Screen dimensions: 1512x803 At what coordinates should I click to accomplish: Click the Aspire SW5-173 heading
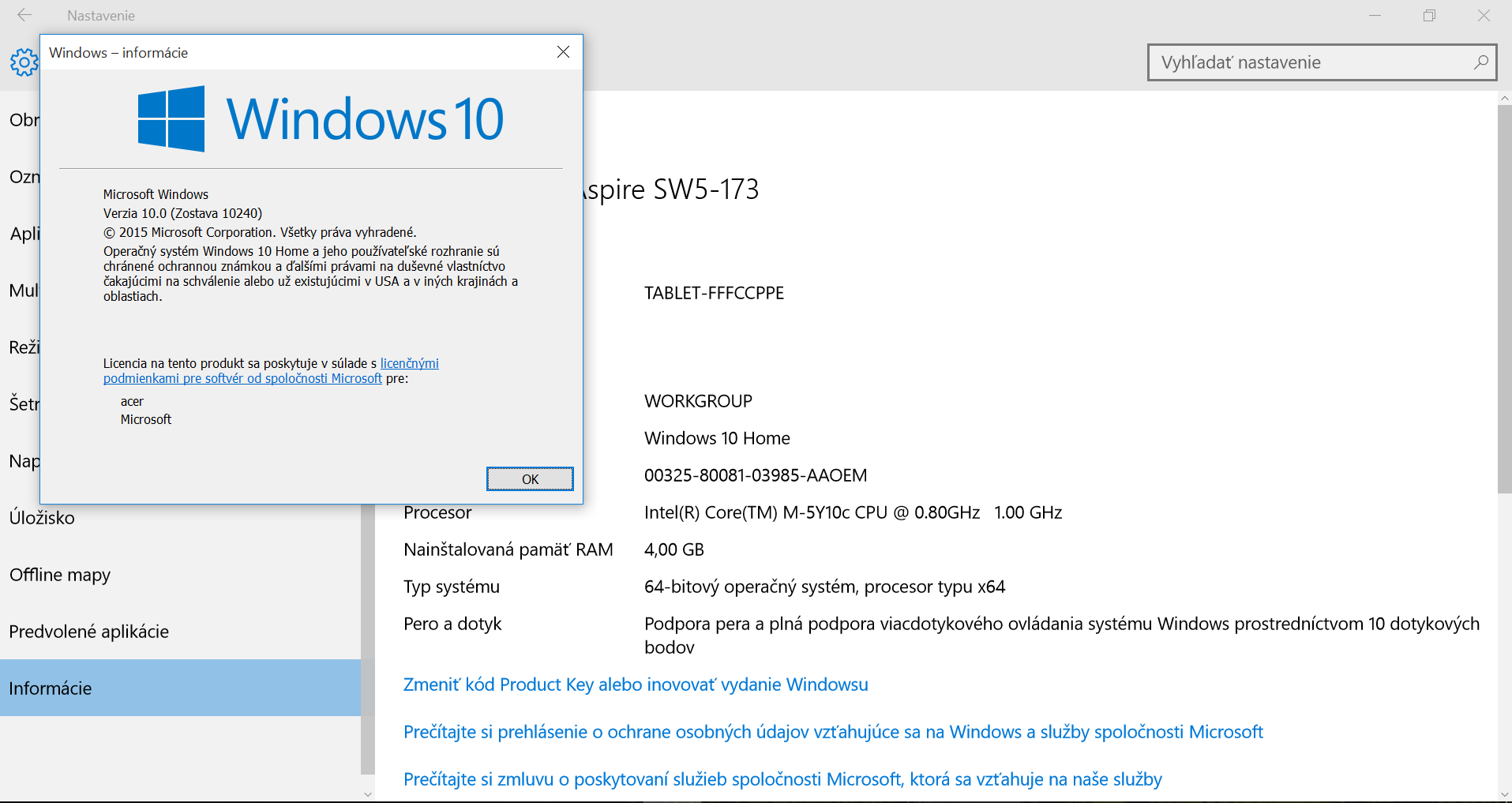coord(671,189)
